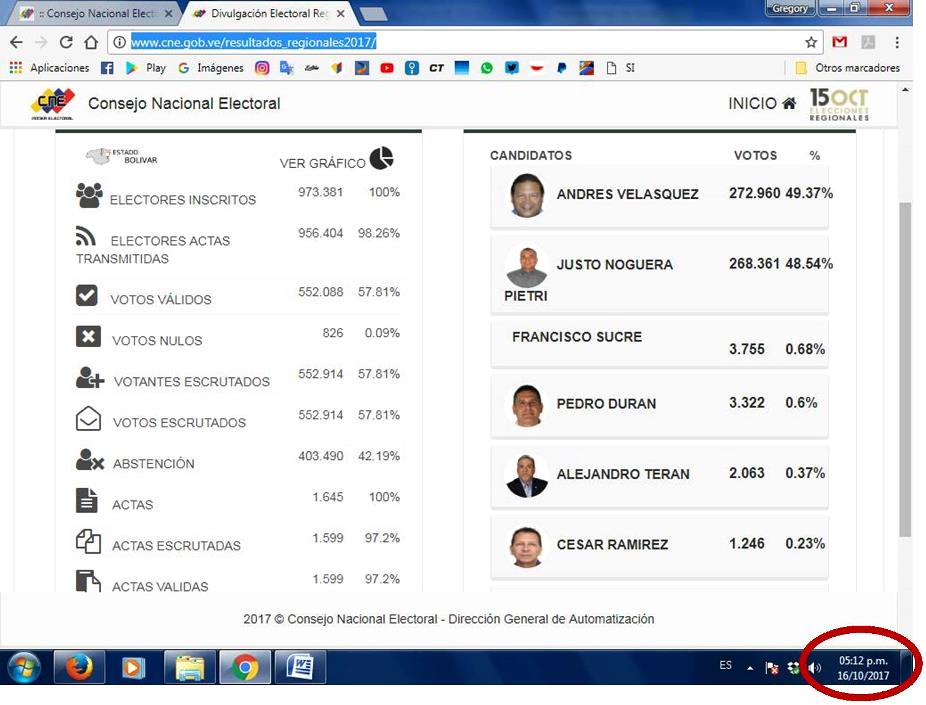
Task: Bookmark this page with the star icon
Action: click(811, 42)
